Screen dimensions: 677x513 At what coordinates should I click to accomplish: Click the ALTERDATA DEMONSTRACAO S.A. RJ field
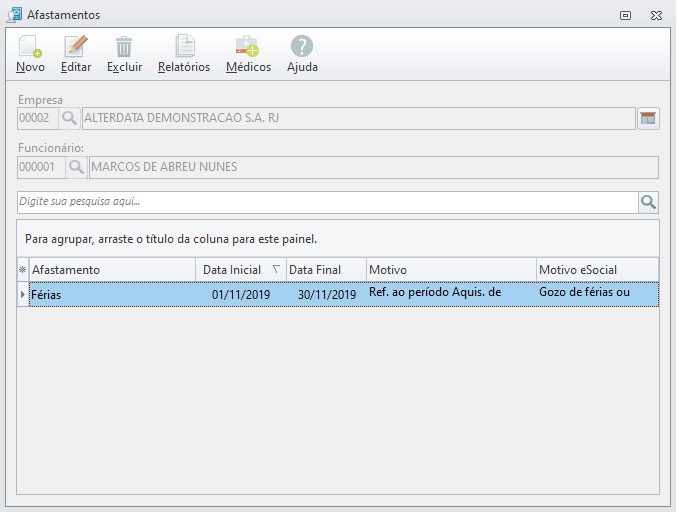[359, 118]
